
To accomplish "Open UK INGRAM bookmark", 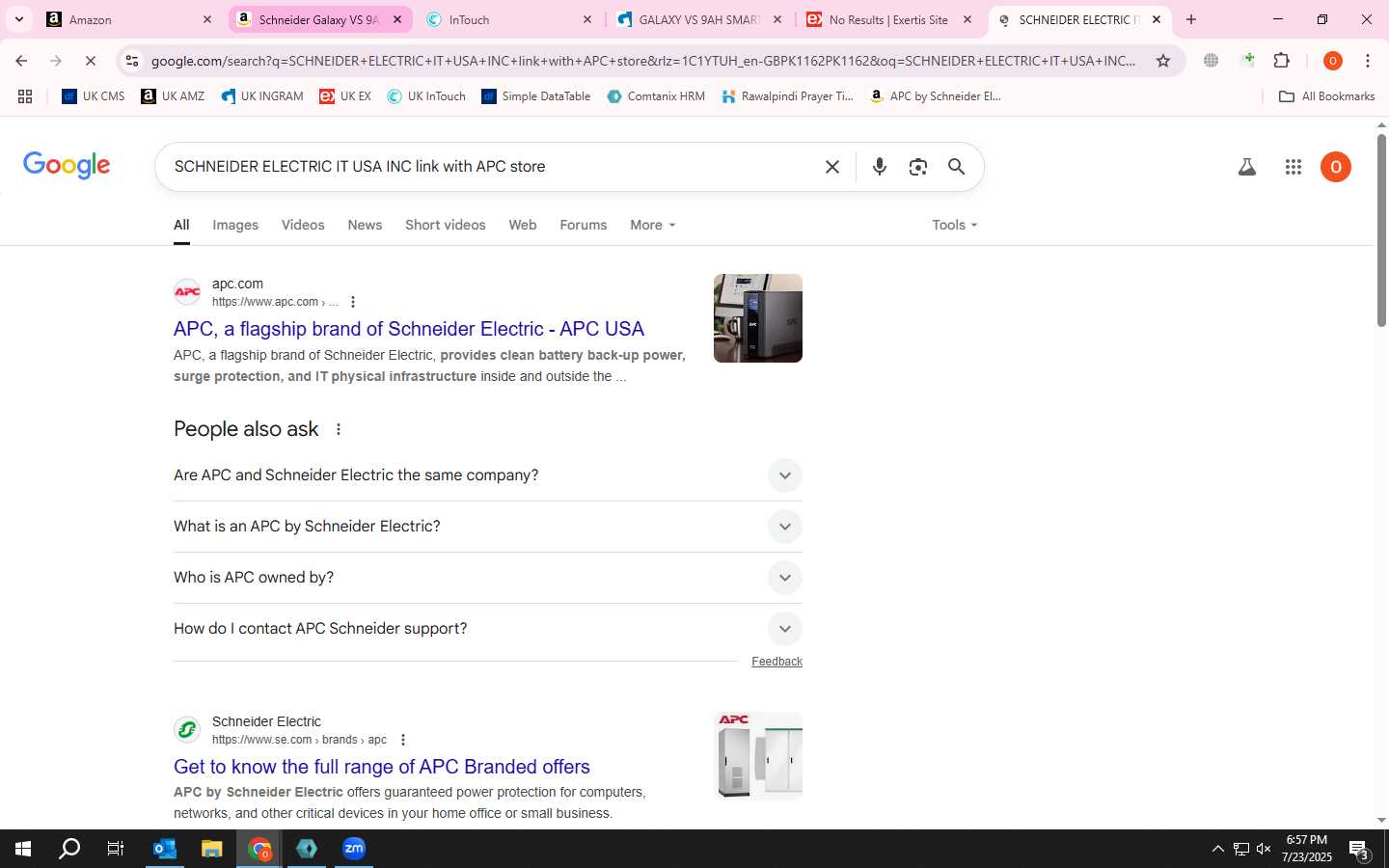I will (x=262, y=96).
